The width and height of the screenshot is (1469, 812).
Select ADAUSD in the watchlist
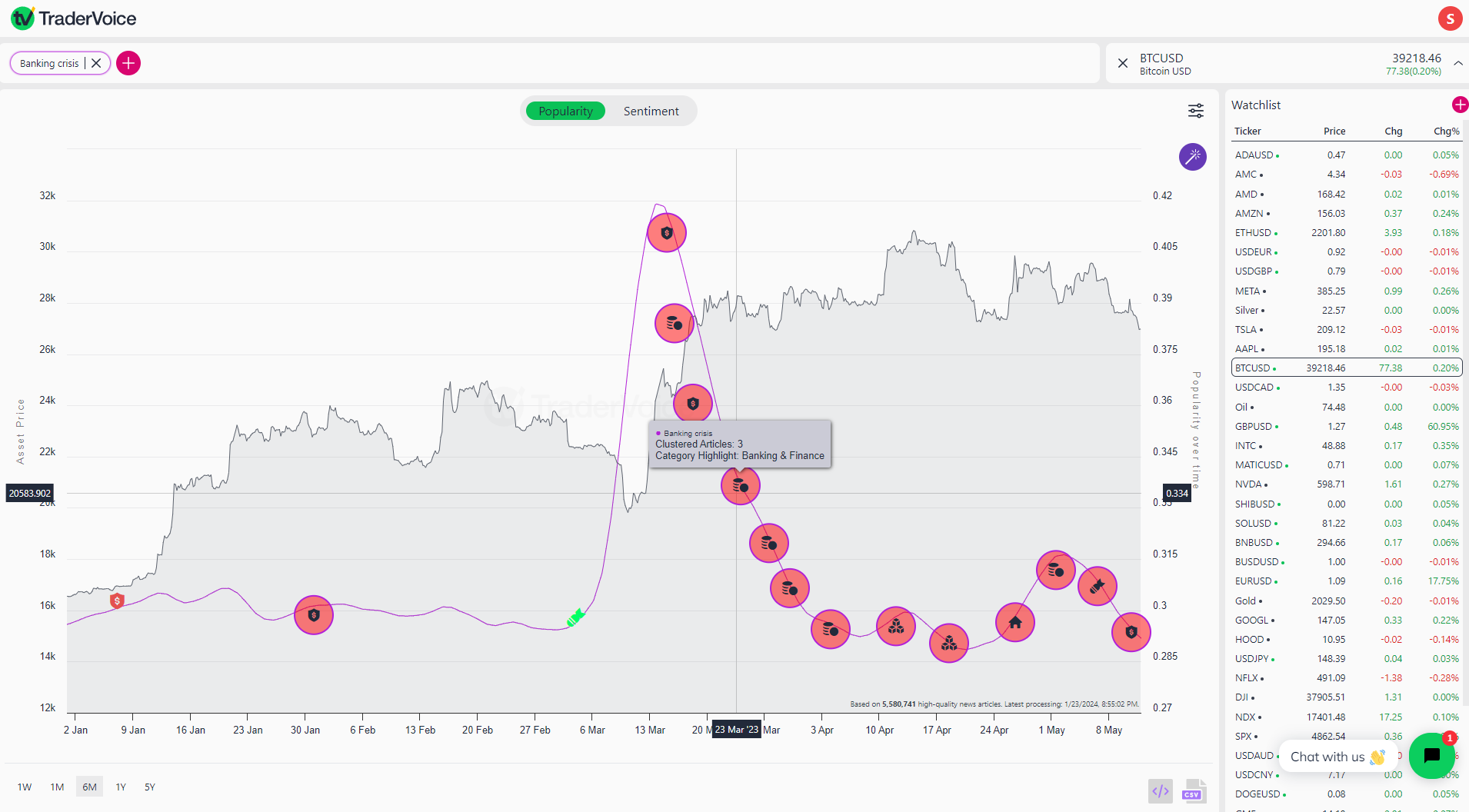pyautogui.click(x=1347, y=155)
